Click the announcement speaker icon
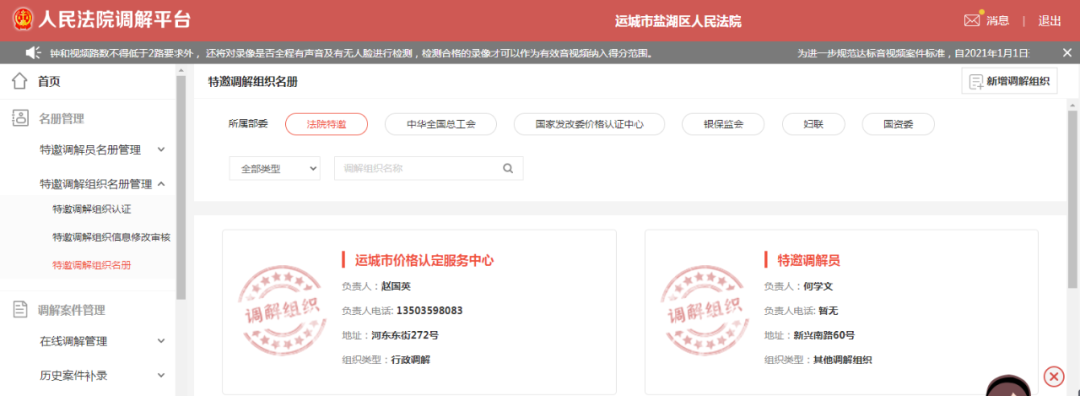 click(x=34, y=52)
